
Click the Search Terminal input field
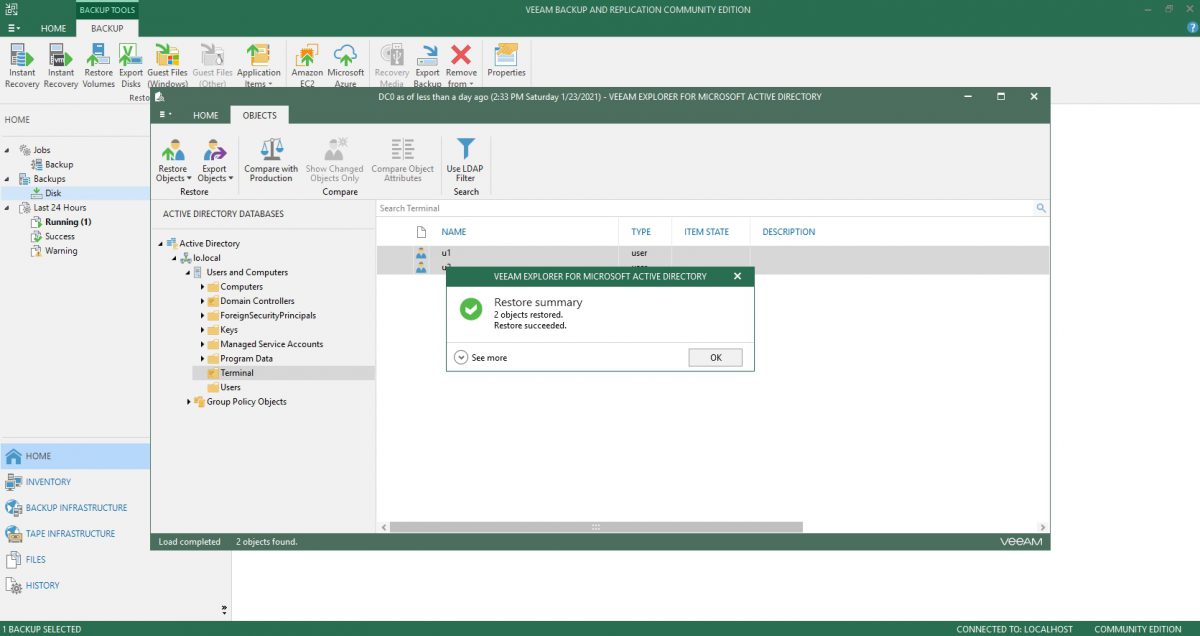pos(600,208)
